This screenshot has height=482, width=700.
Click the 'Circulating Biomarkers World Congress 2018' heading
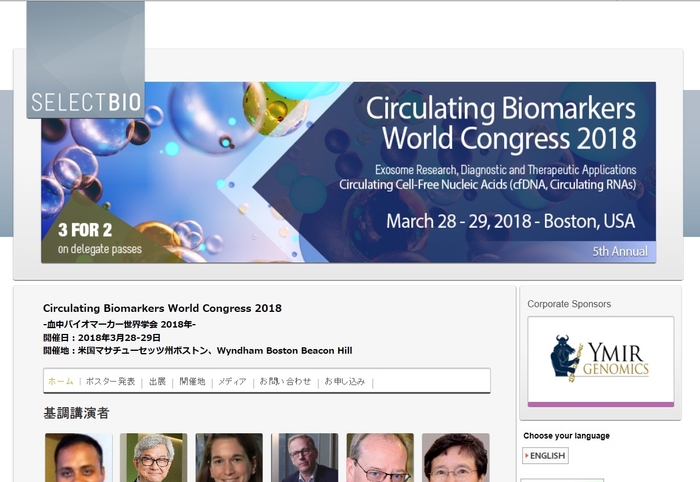pos(162,308)
